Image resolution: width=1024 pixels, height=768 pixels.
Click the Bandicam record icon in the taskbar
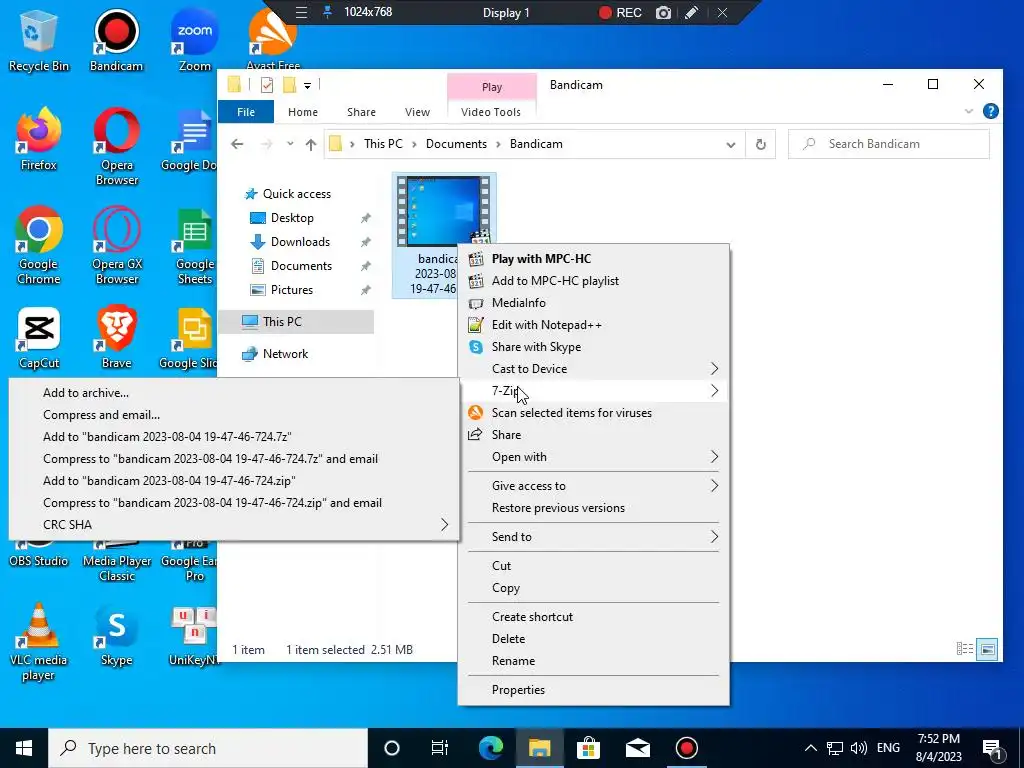[x=686, y=748]
